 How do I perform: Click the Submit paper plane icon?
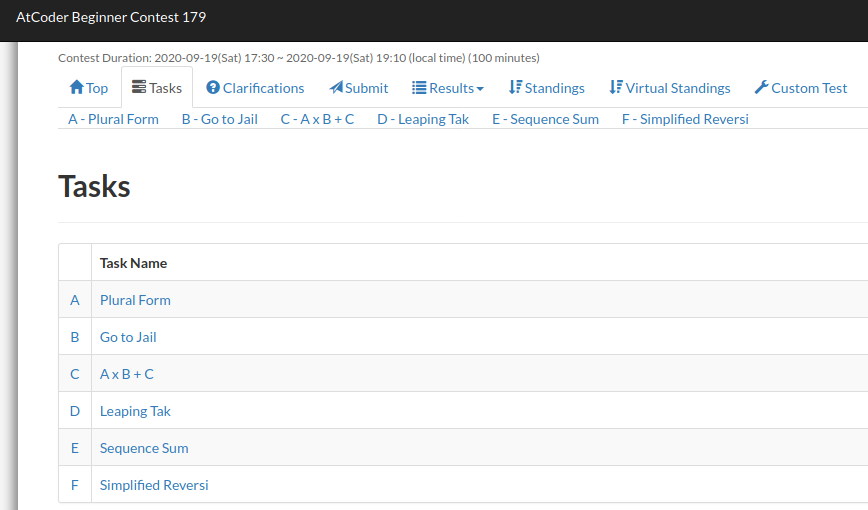[x=336, y=88]
